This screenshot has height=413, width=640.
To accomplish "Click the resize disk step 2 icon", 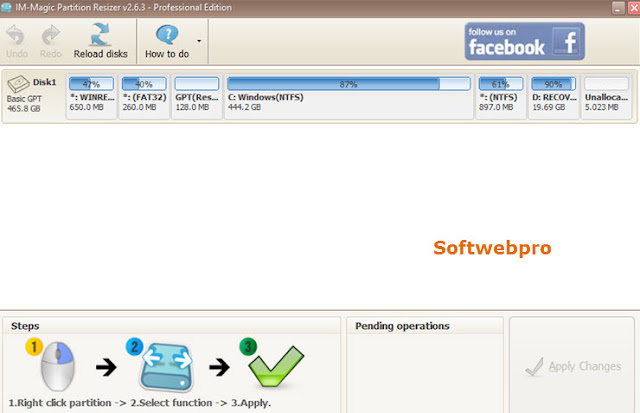I will [x=167, y=367].
